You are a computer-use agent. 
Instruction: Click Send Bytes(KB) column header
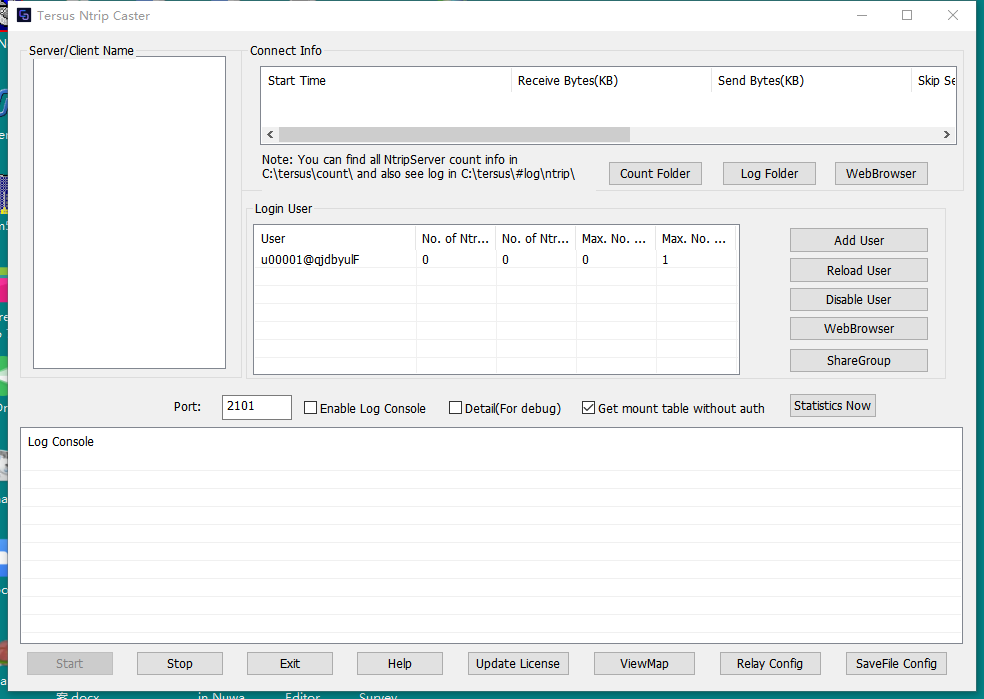[x=811, y=80]
